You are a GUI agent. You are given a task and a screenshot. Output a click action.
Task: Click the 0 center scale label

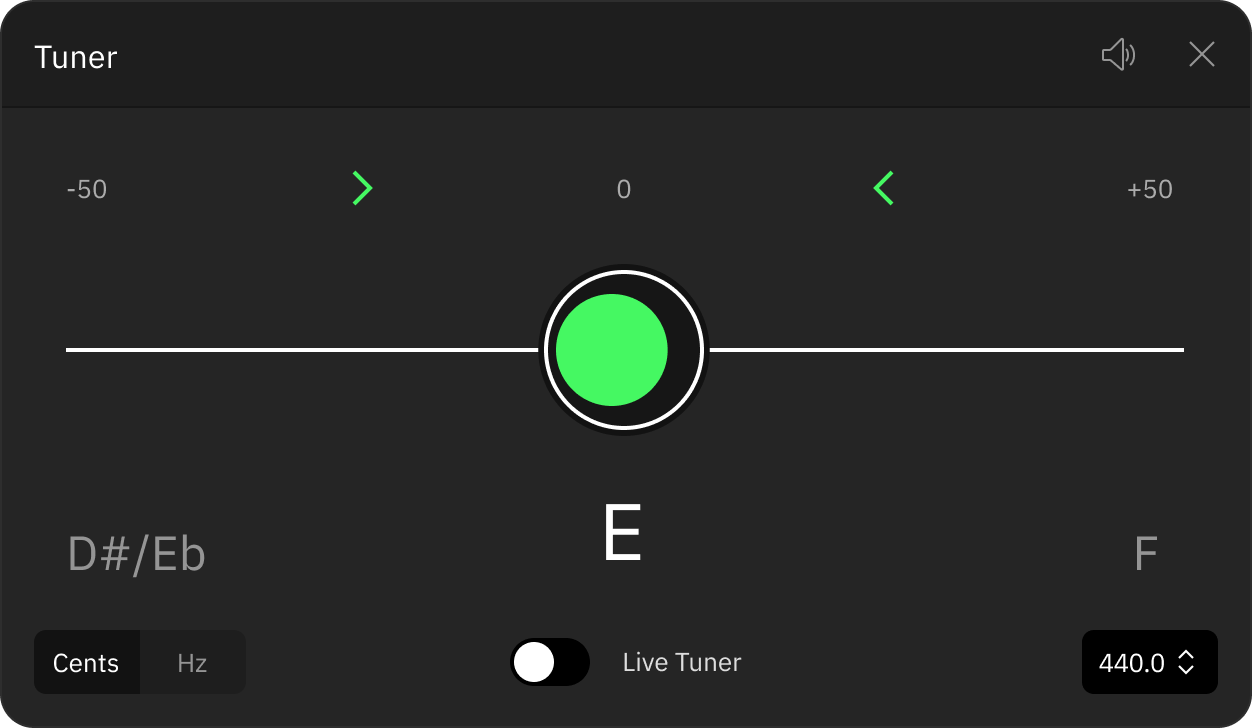point(624,189)
